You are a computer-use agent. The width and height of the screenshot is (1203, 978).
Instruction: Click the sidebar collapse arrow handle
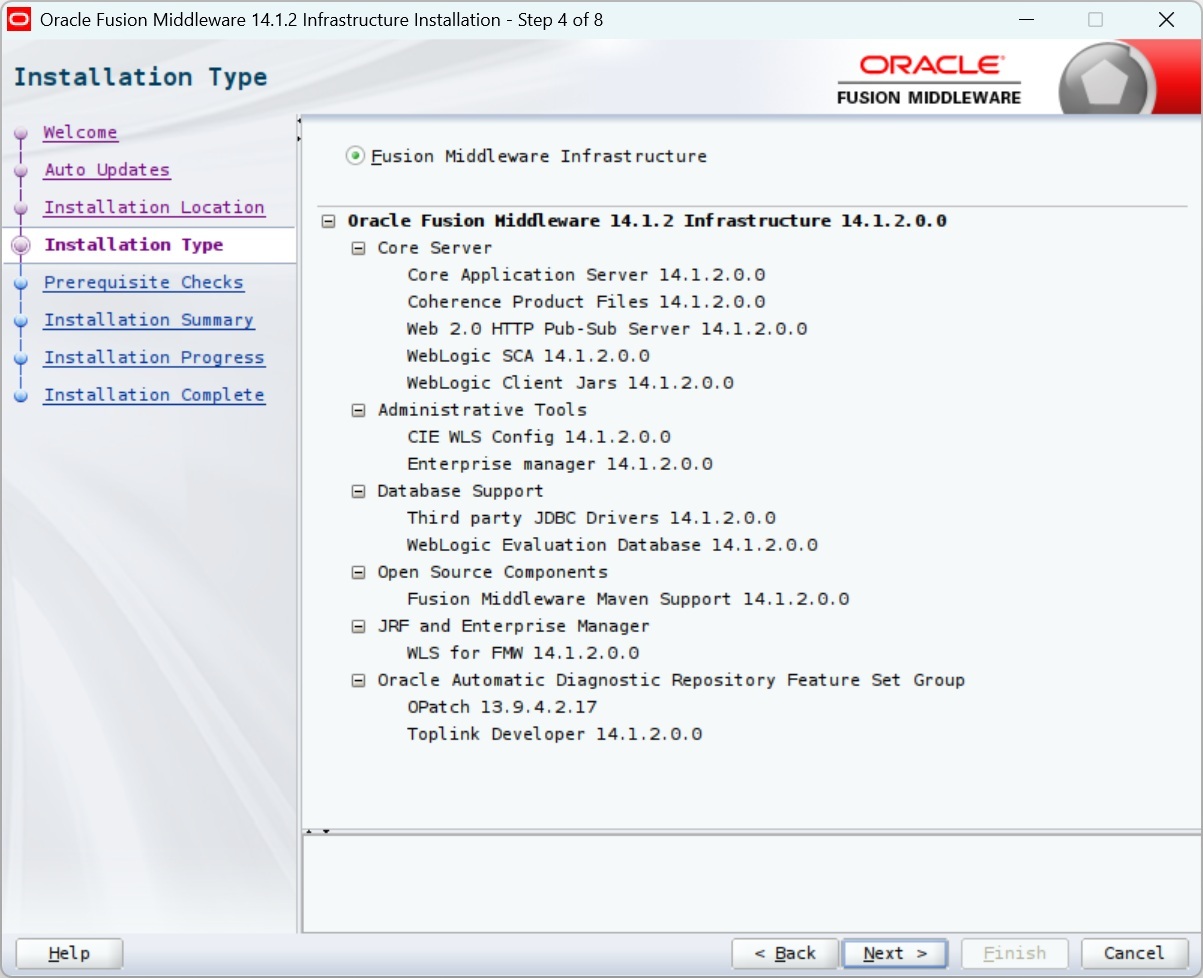[x=298, y=129]
